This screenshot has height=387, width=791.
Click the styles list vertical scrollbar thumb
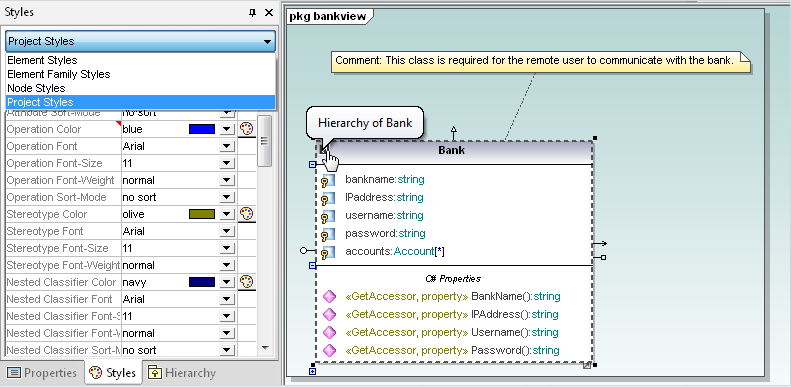pyautogui.click(x=265, y=141)
